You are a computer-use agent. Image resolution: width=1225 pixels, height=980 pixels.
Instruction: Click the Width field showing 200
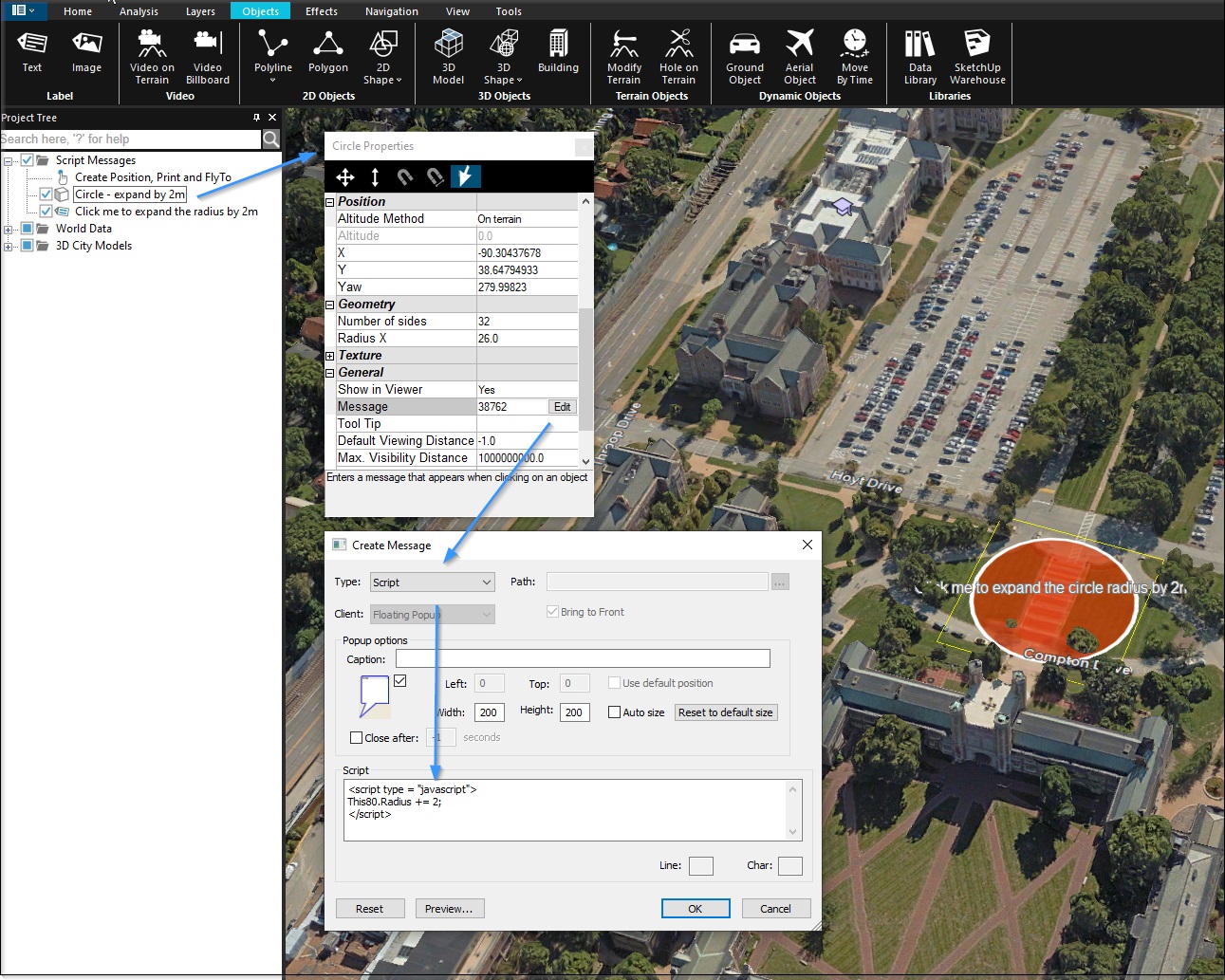(x=490, y=712)
